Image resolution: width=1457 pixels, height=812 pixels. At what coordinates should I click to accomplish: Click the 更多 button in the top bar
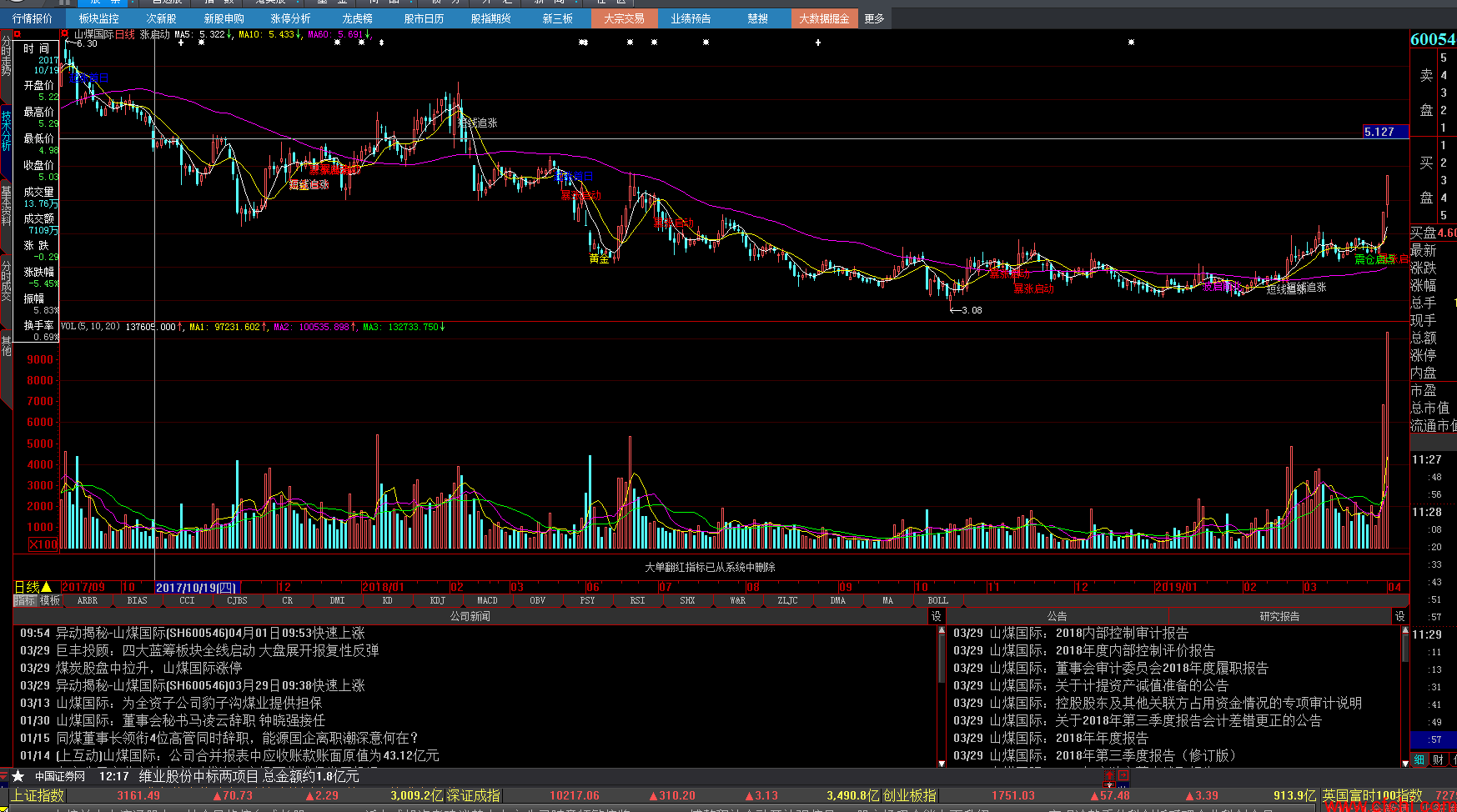point(874,18)
